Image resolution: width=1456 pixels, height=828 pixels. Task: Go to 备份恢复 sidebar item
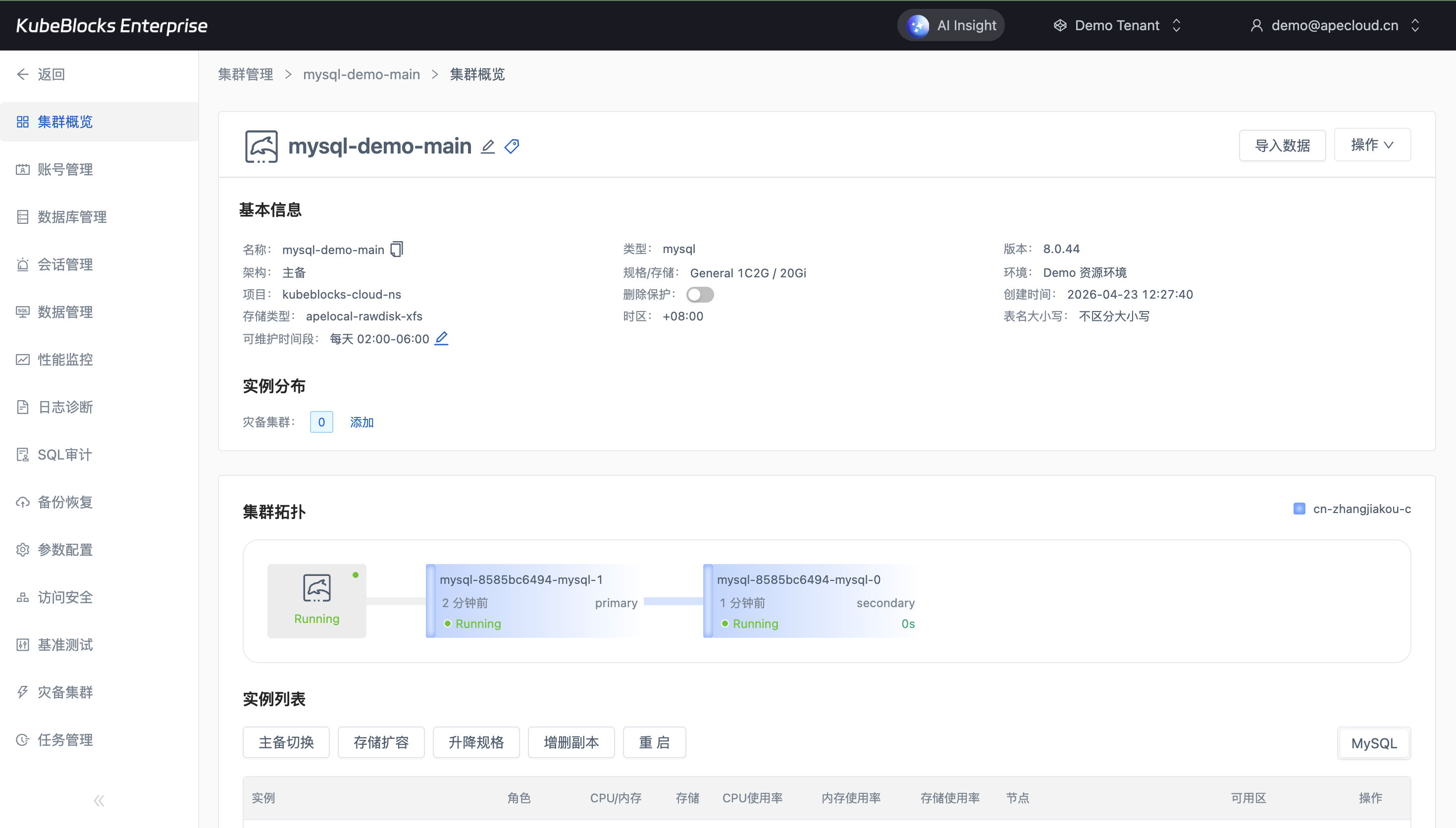click(x=65, y=502)
